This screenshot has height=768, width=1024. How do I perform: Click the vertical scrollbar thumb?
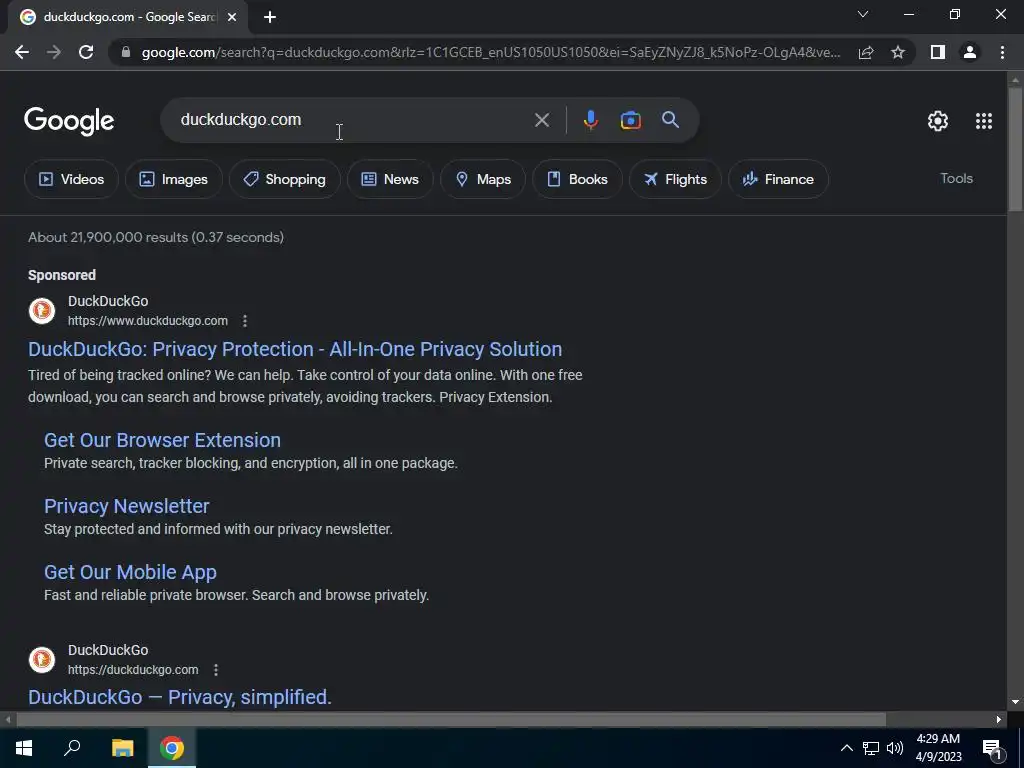(1015, 149)
